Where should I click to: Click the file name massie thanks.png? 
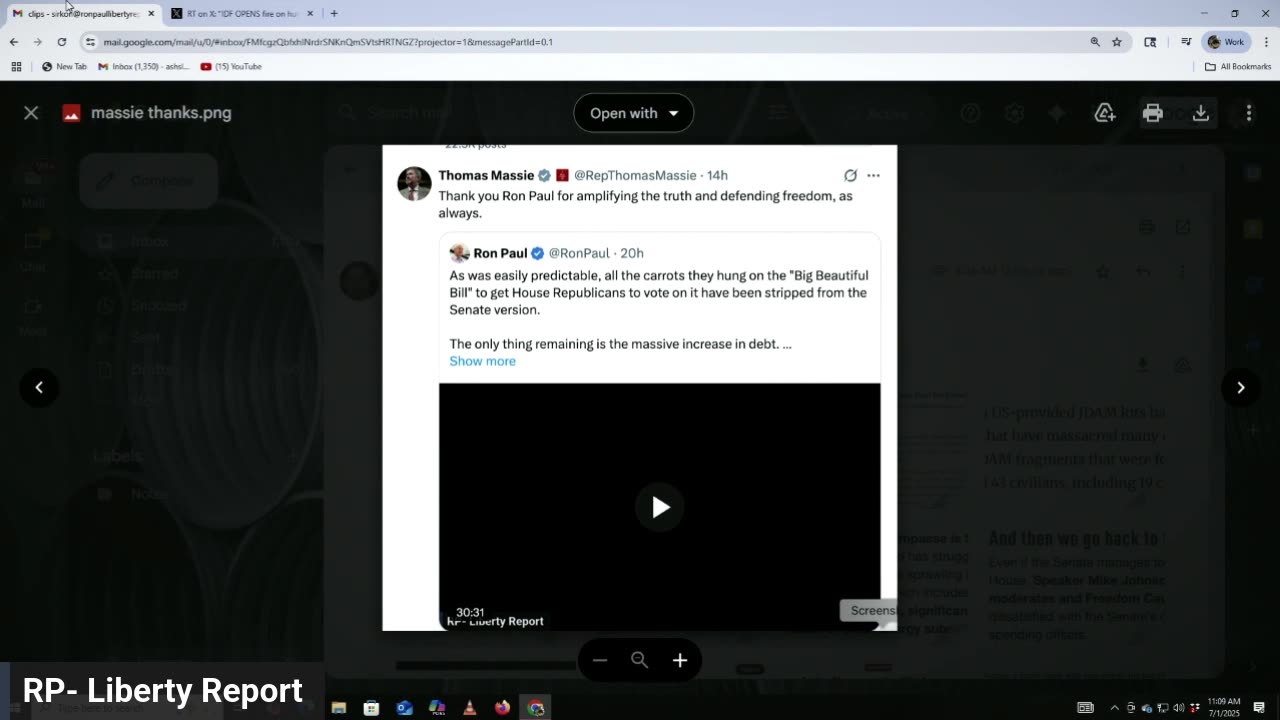tap(161, 113)
